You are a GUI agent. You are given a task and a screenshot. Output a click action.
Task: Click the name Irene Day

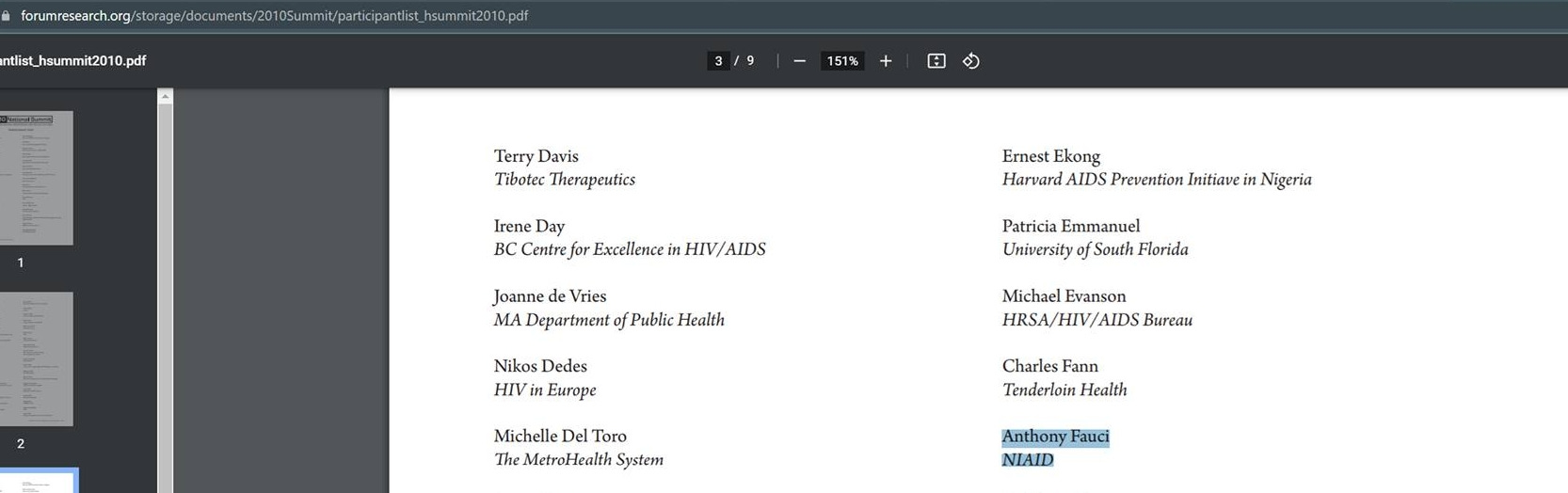click(529, 226)
